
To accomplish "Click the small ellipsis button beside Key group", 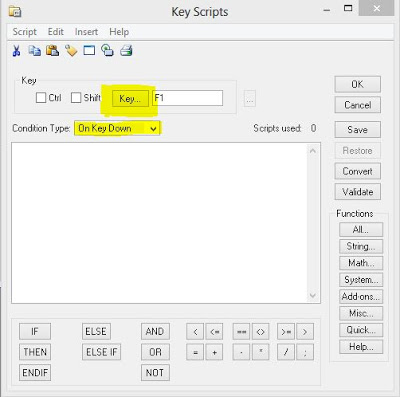I will [250, 99].
